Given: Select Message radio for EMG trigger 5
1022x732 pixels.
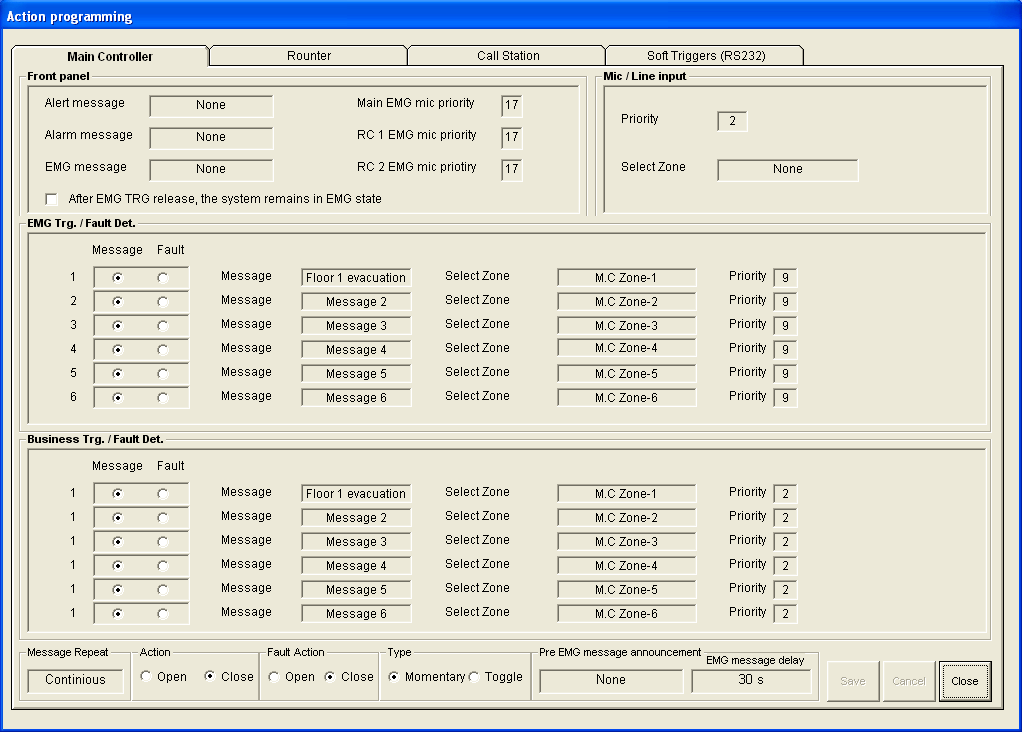Looking at the screenshot, I should click(x=117, y=373).
